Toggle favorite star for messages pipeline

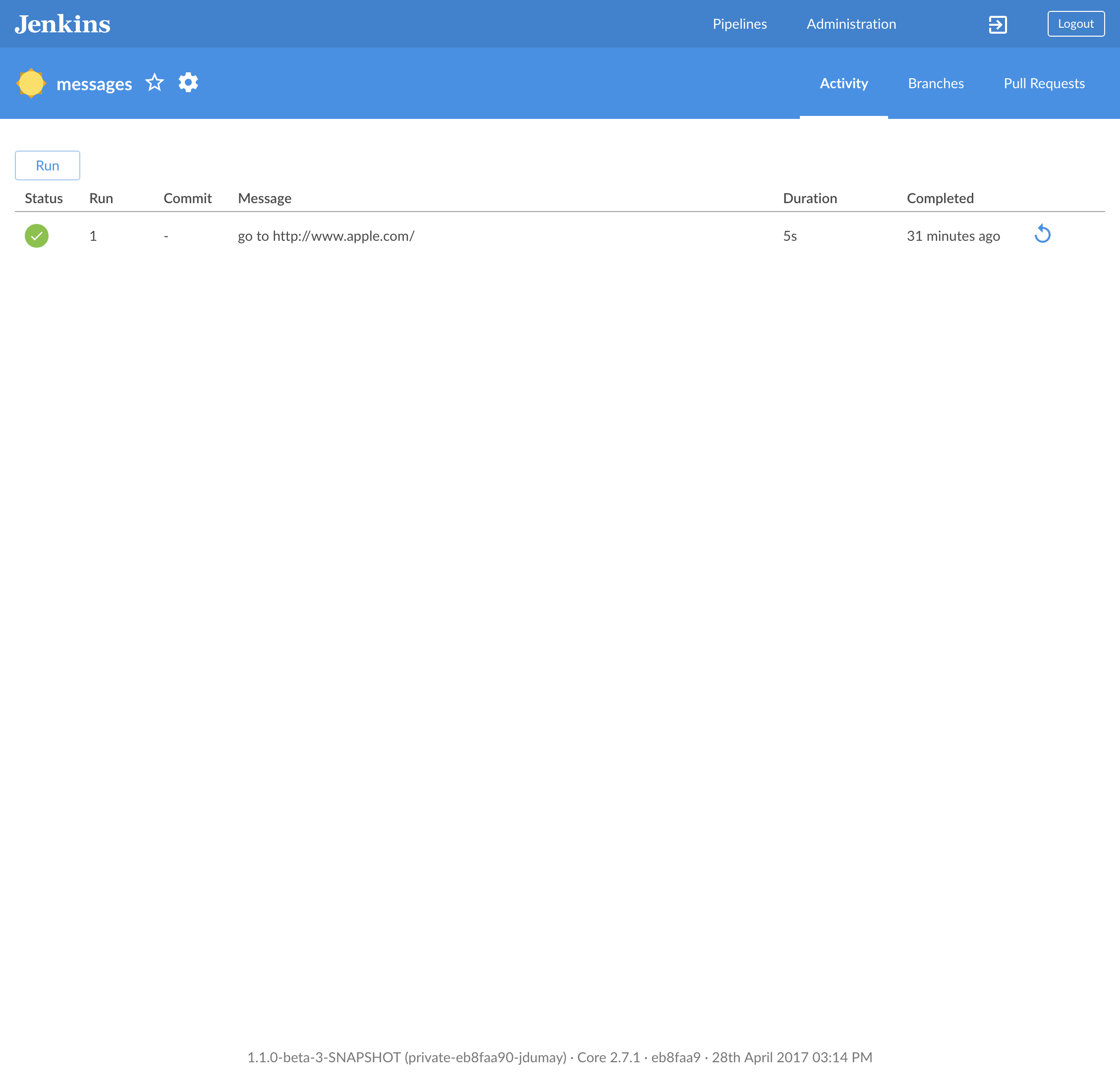[155, 83]
